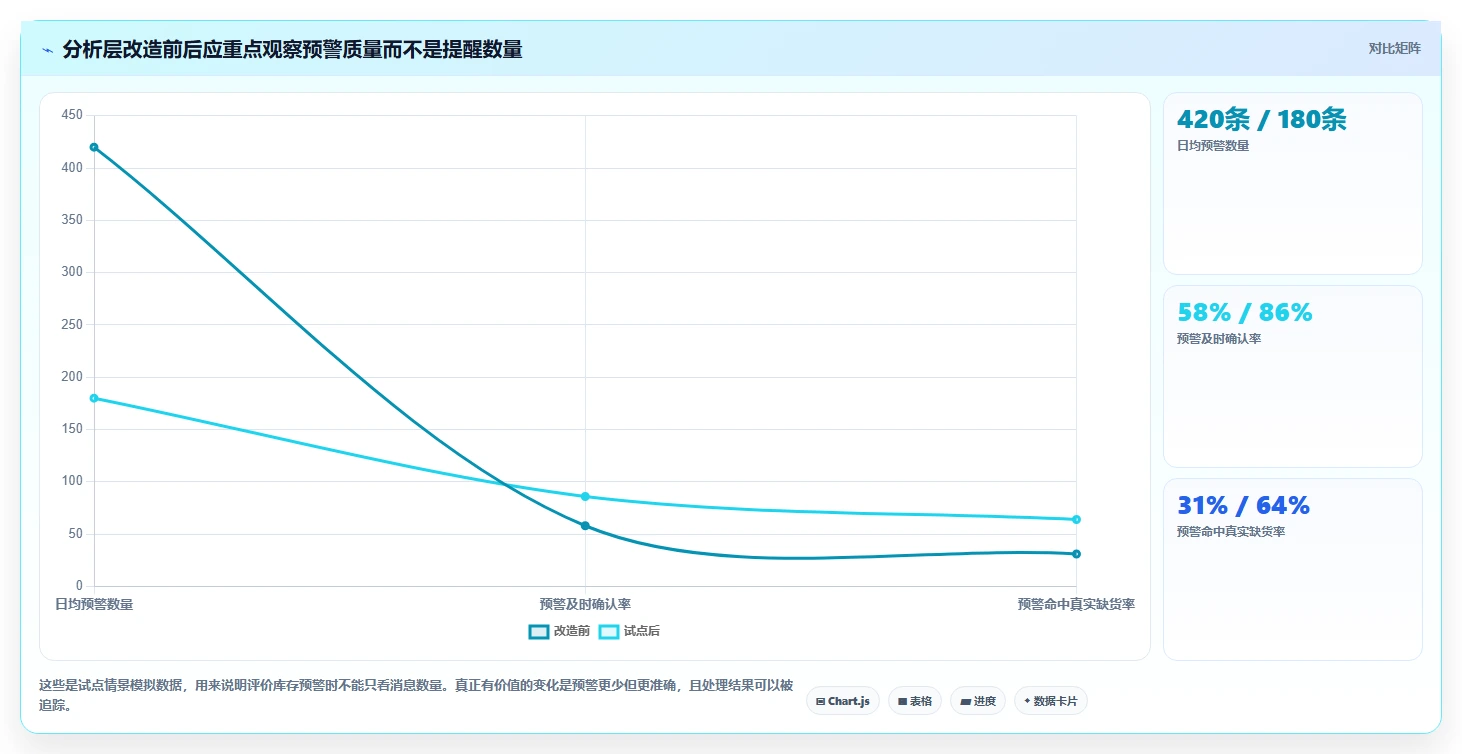Image resolution: width=1462 pixels, height=754 pixels.
Task: Click the 试点后 legend color box
Action: pos(609,631)
